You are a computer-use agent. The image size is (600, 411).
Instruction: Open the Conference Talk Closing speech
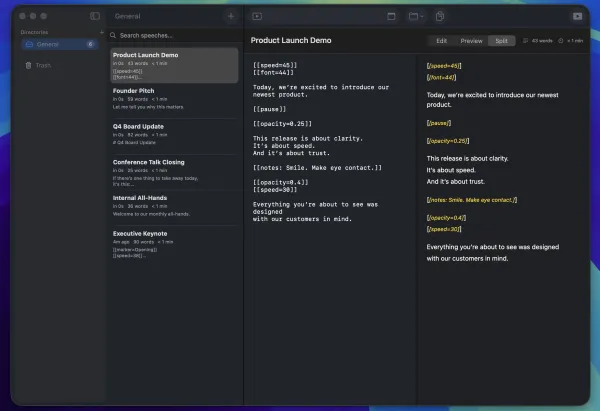click(174, 173)
